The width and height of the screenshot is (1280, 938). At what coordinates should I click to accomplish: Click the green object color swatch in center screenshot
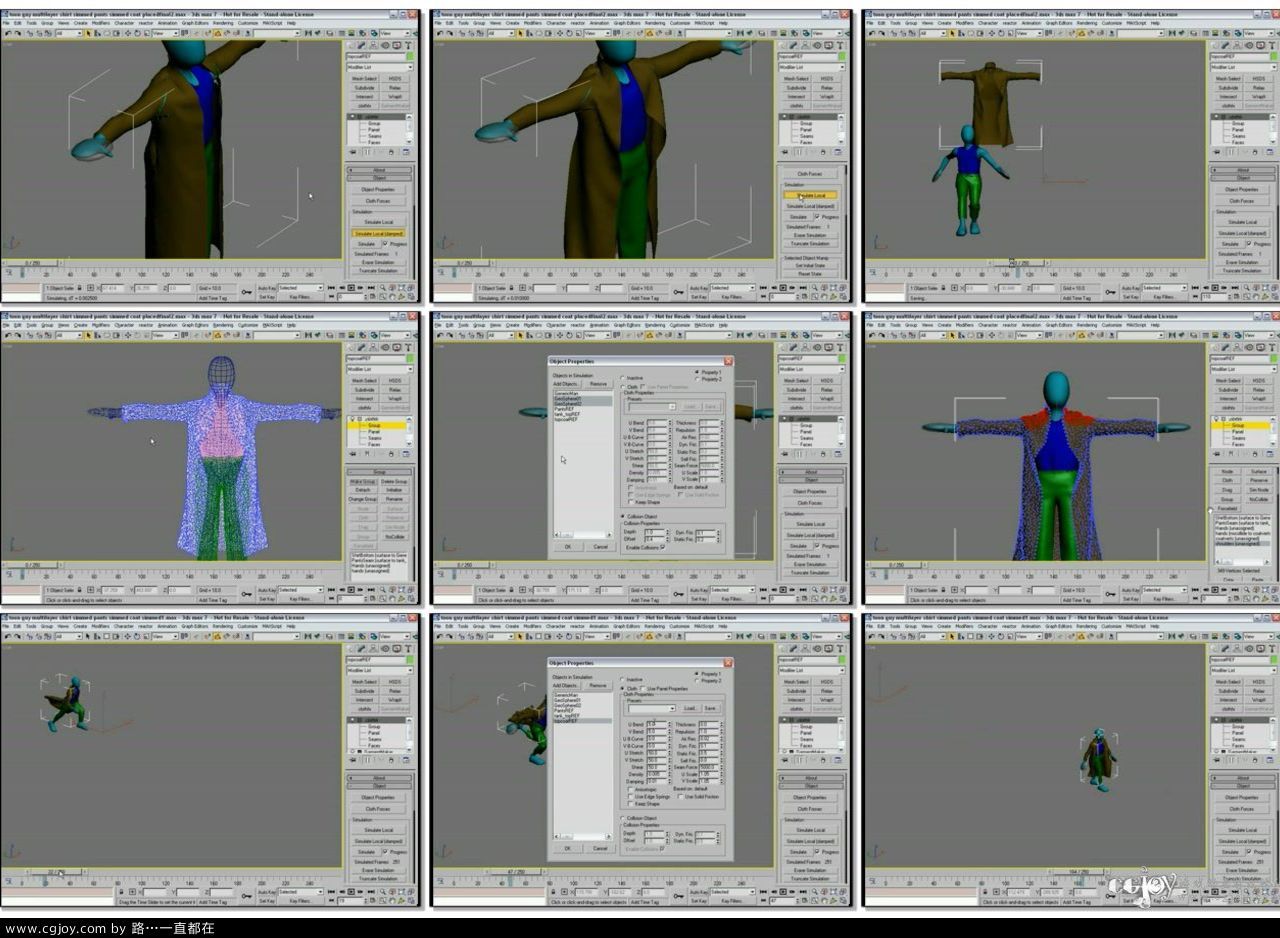[x=841, y=359]
